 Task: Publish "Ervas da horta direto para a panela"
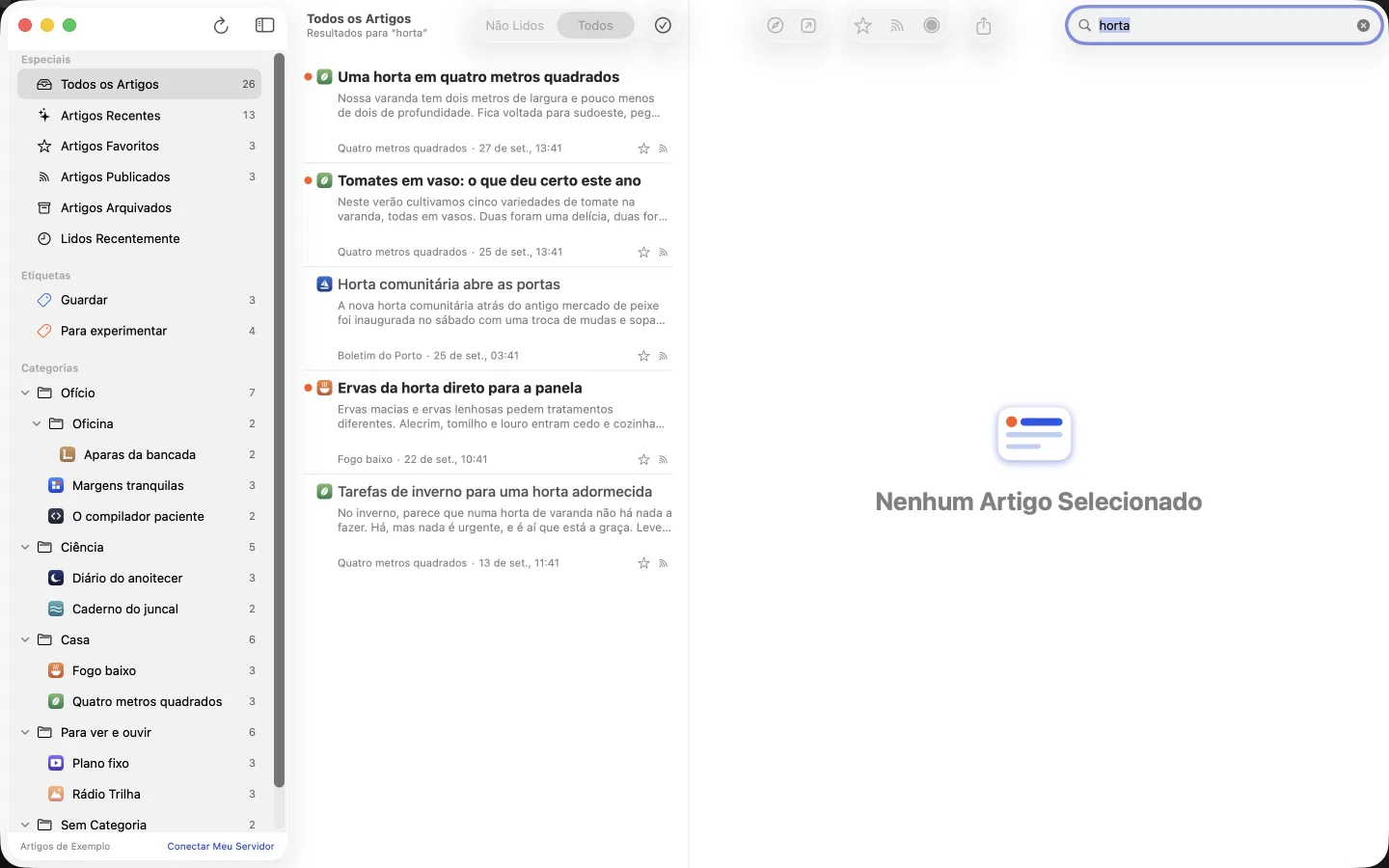click(x=664, y=460)
